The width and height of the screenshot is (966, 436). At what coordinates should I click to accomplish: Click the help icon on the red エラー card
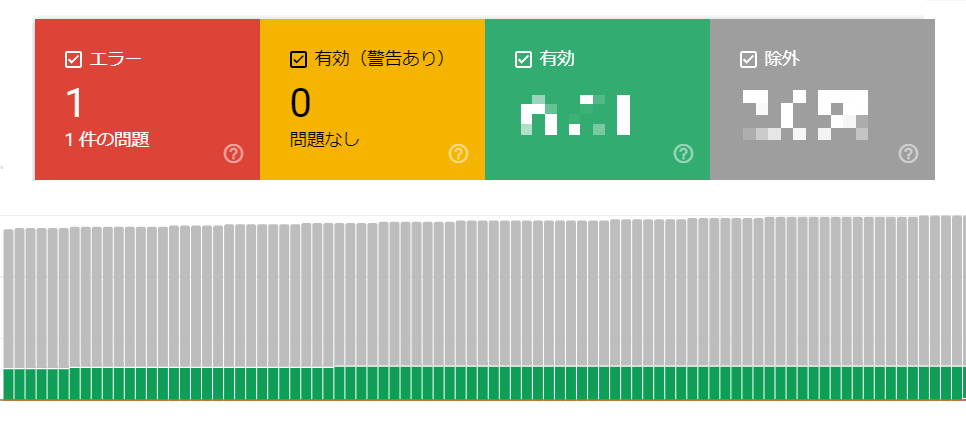(233, 154)
